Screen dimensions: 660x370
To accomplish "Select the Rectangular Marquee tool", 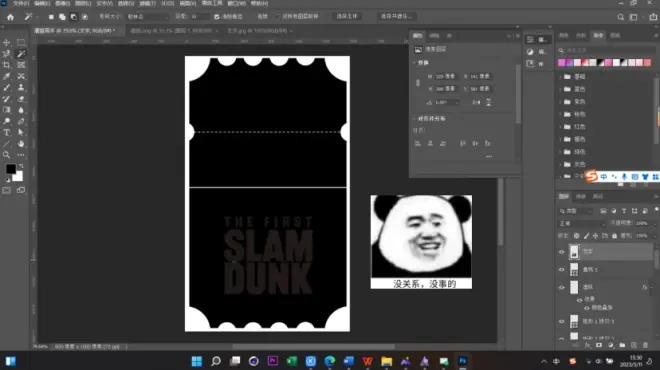I will 21,43.
